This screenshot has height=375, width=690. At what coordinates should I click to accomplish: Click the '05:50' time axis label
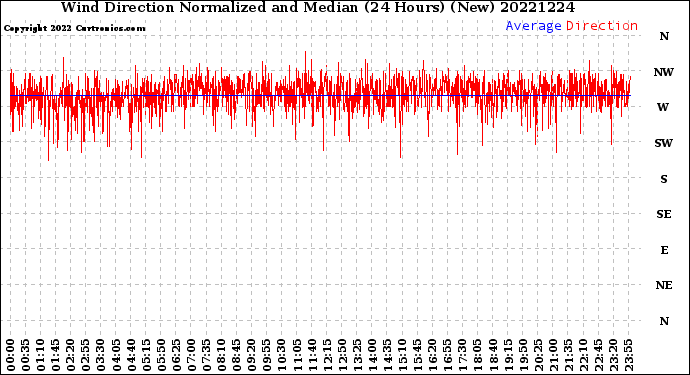tap(161, 356)
